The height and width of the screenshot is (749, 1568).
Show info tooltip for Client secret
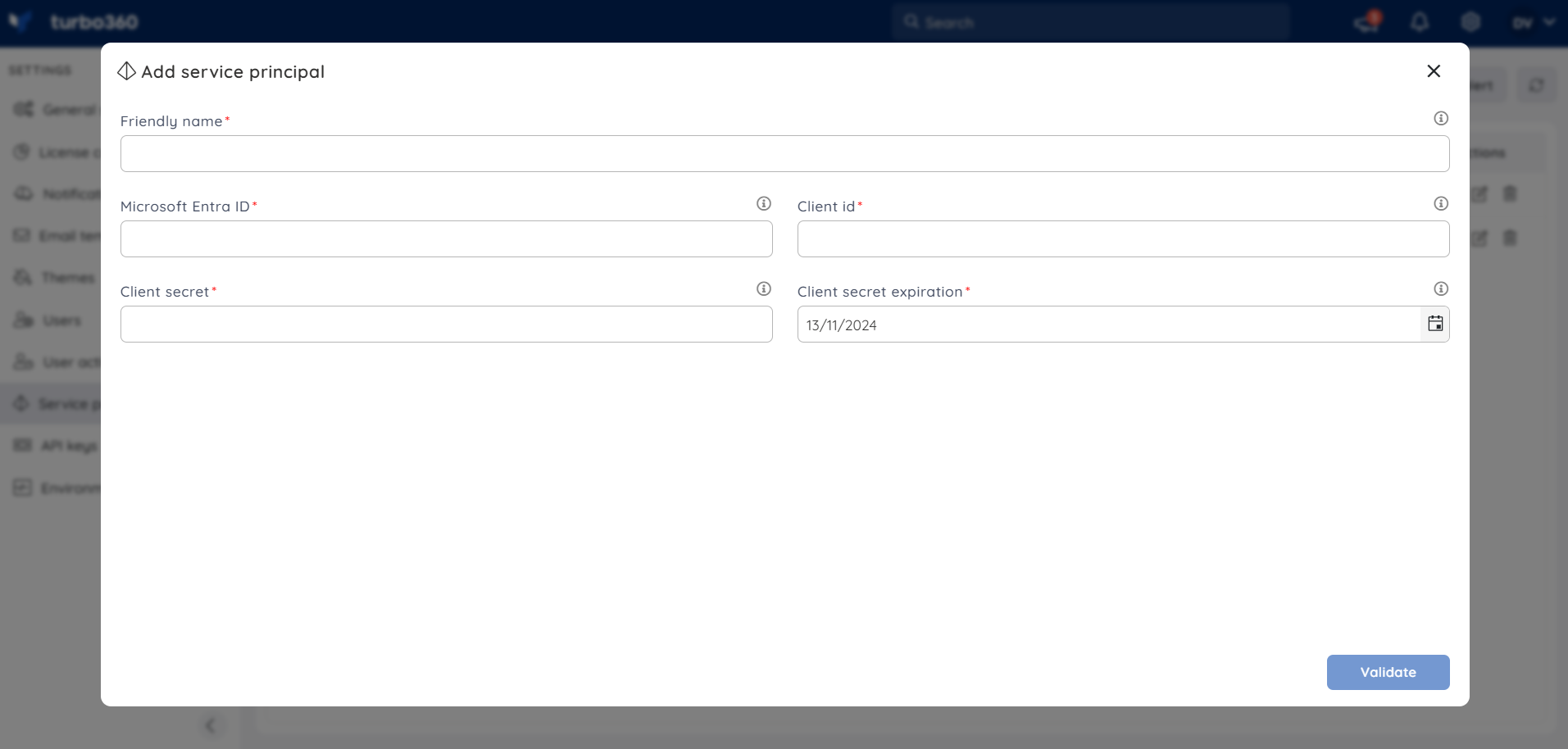pyautogui.click(x=763, y=288)
